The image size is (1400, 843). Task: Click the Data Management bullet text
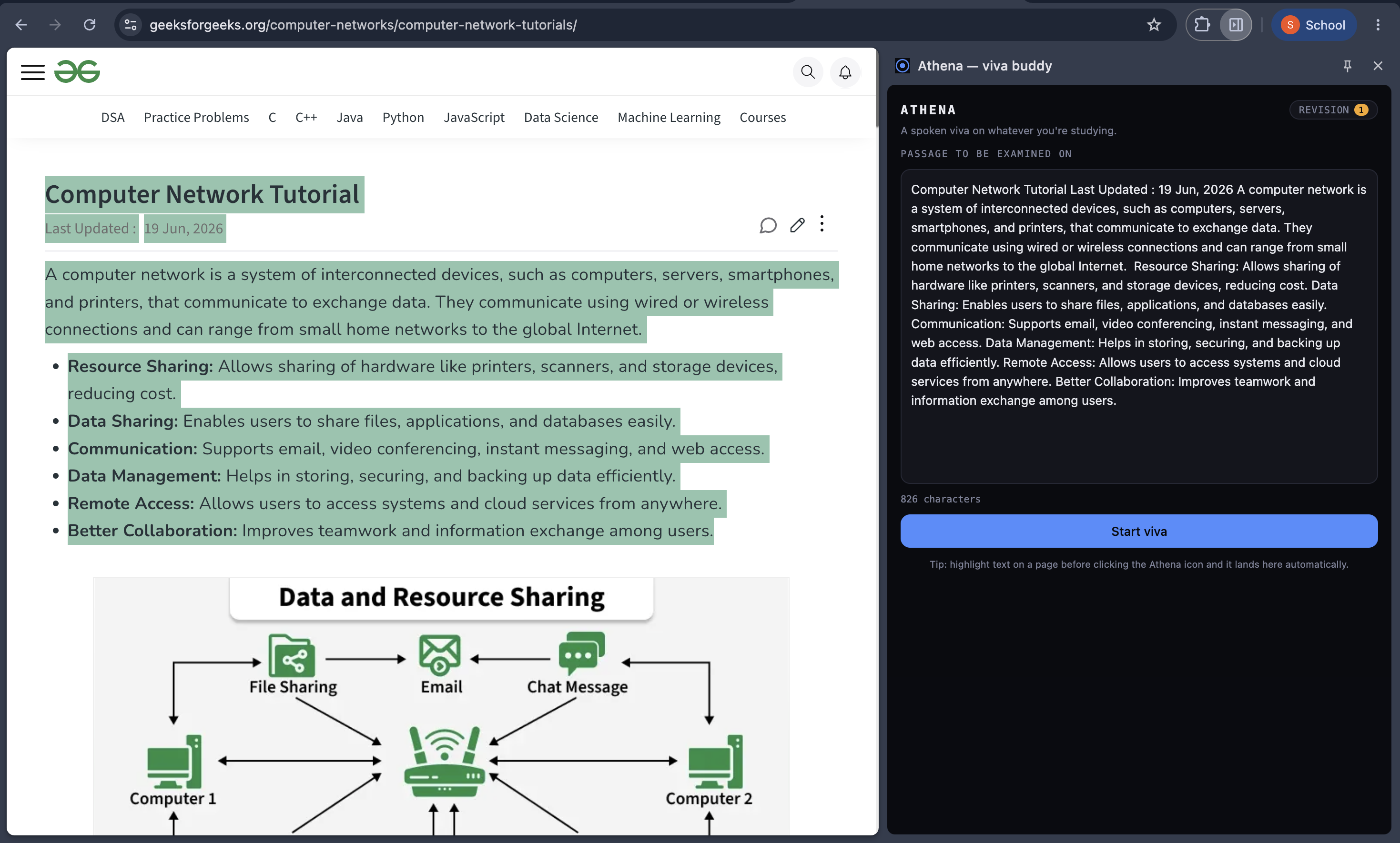pos(372,476)
